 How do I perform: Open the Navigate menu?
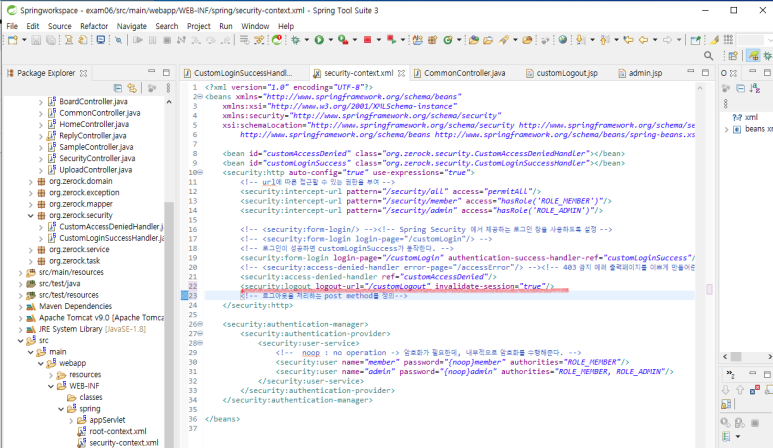click(x=132, y=26)
